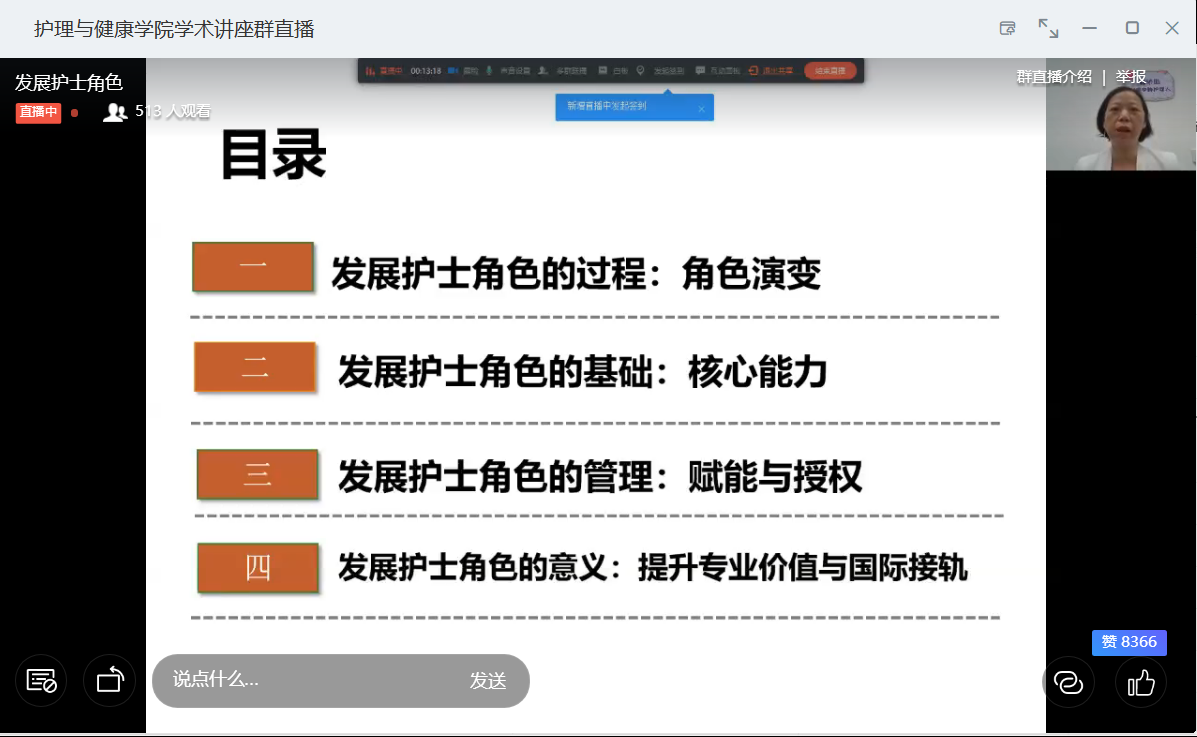The height and width of the screenshot is (737, 1197).
Task: Enter fullscreen with the expand arrows icon
Action: tap(1048, 28)
